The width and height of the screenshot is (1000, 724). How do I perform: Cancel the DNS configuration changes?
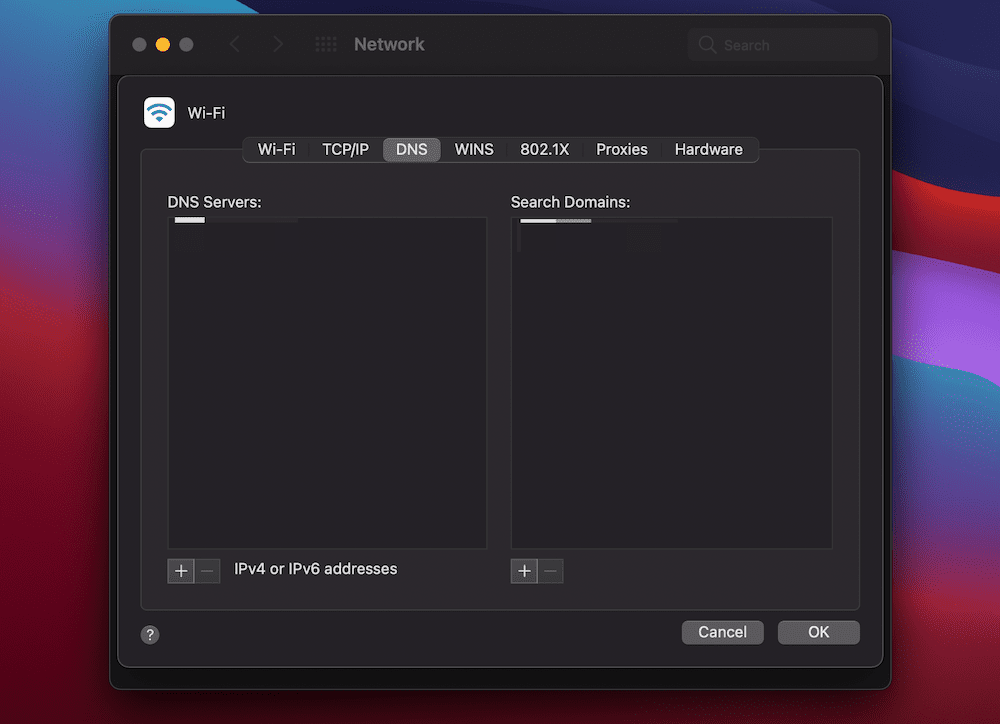tap(722, 632)
